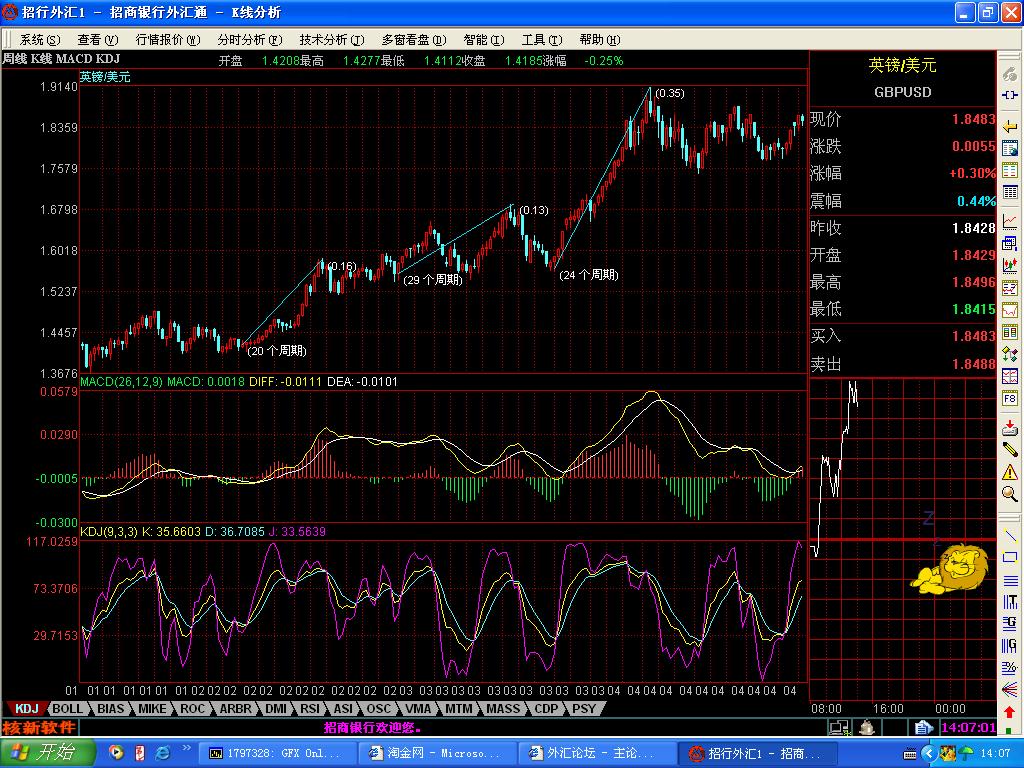Open the magnifying glass search tool
The image size is (1024, 768).
1010,494
